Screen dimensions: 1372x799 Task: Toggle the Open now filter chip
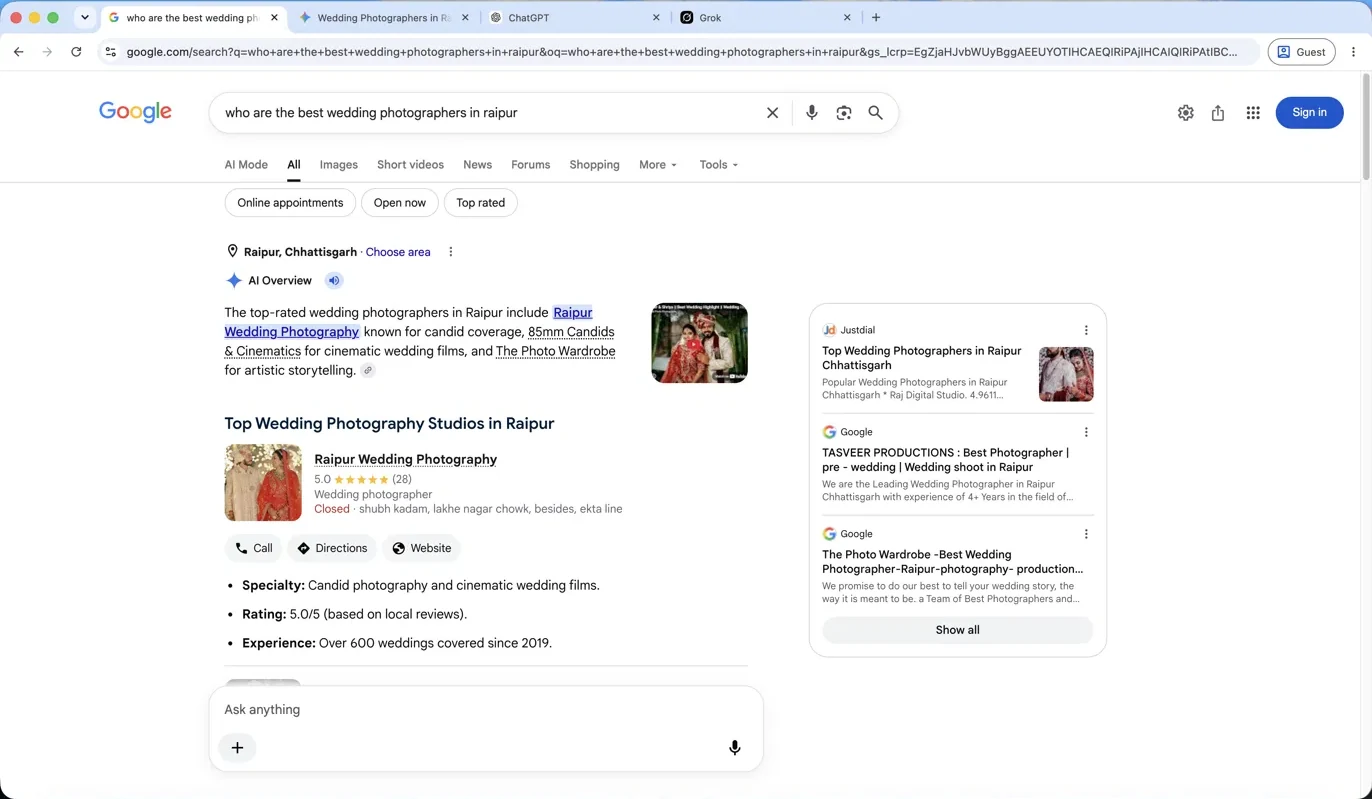point(399,203)
